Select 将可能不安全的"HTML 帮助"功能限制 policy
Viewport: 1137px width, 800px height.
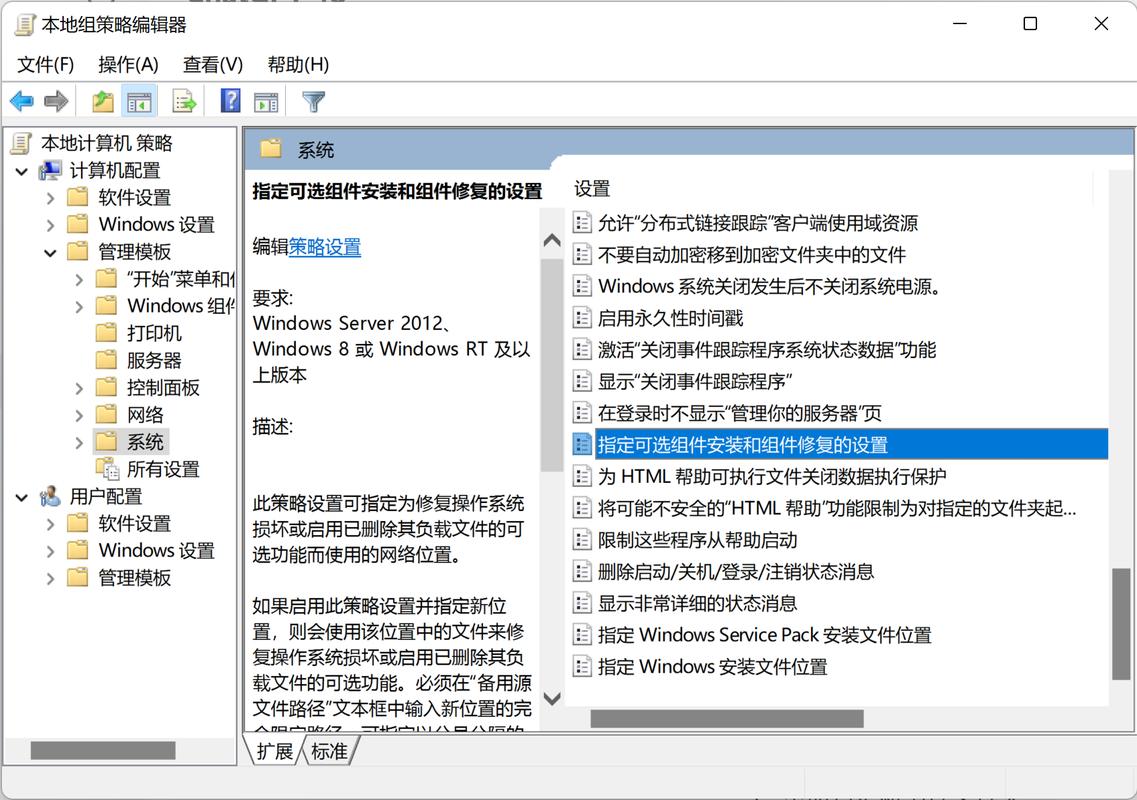[x=837, y=508]
